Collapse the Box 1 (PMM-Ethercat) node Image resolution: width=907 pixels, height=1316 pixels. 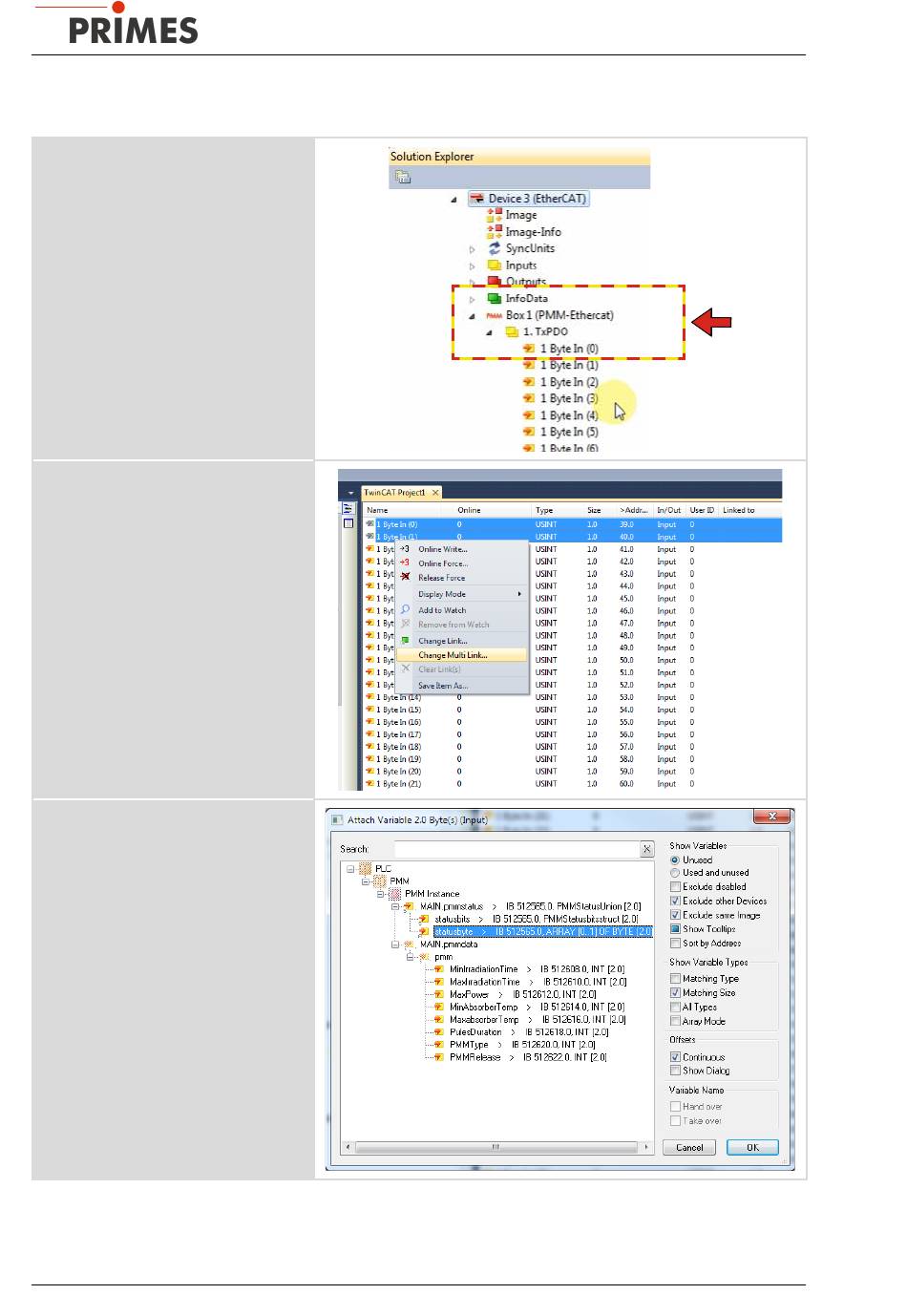(x=472, y=316)
